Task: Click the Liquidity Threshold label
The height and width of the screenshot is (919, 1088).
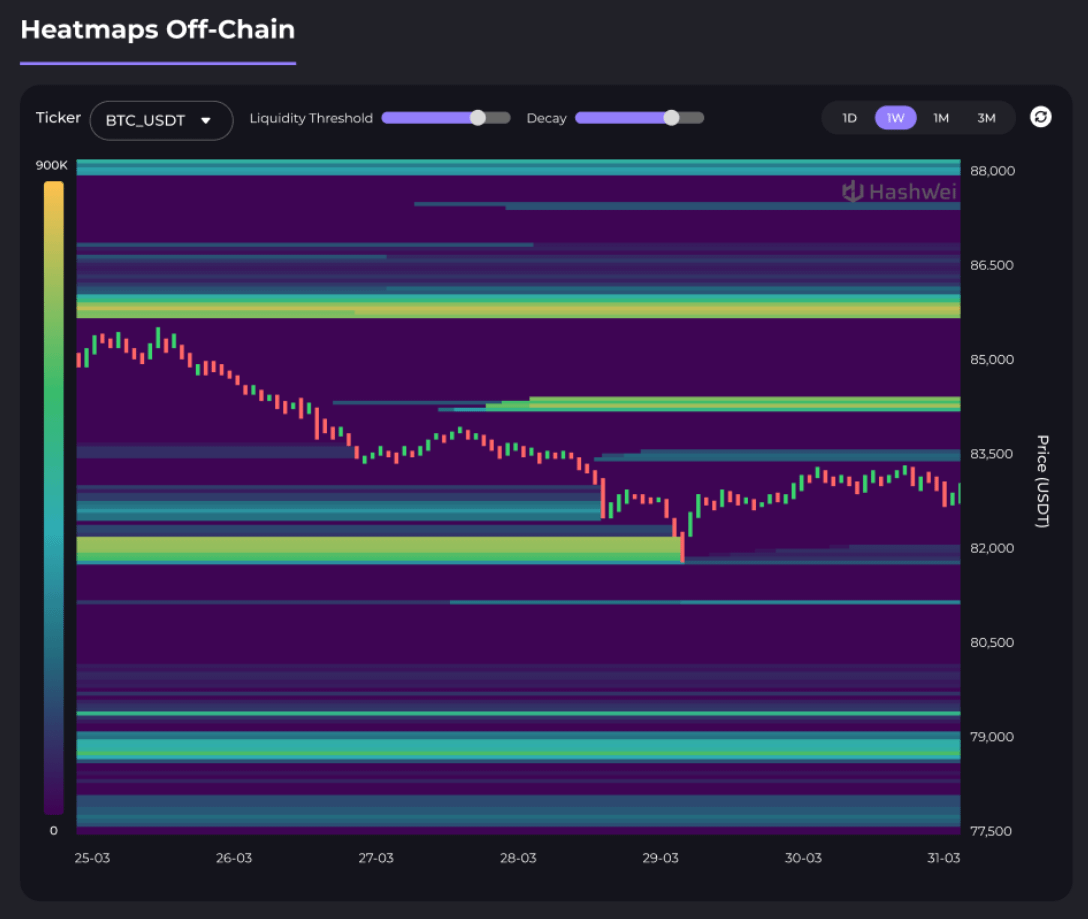Action: pyautogui.click(x=311, y=118)
